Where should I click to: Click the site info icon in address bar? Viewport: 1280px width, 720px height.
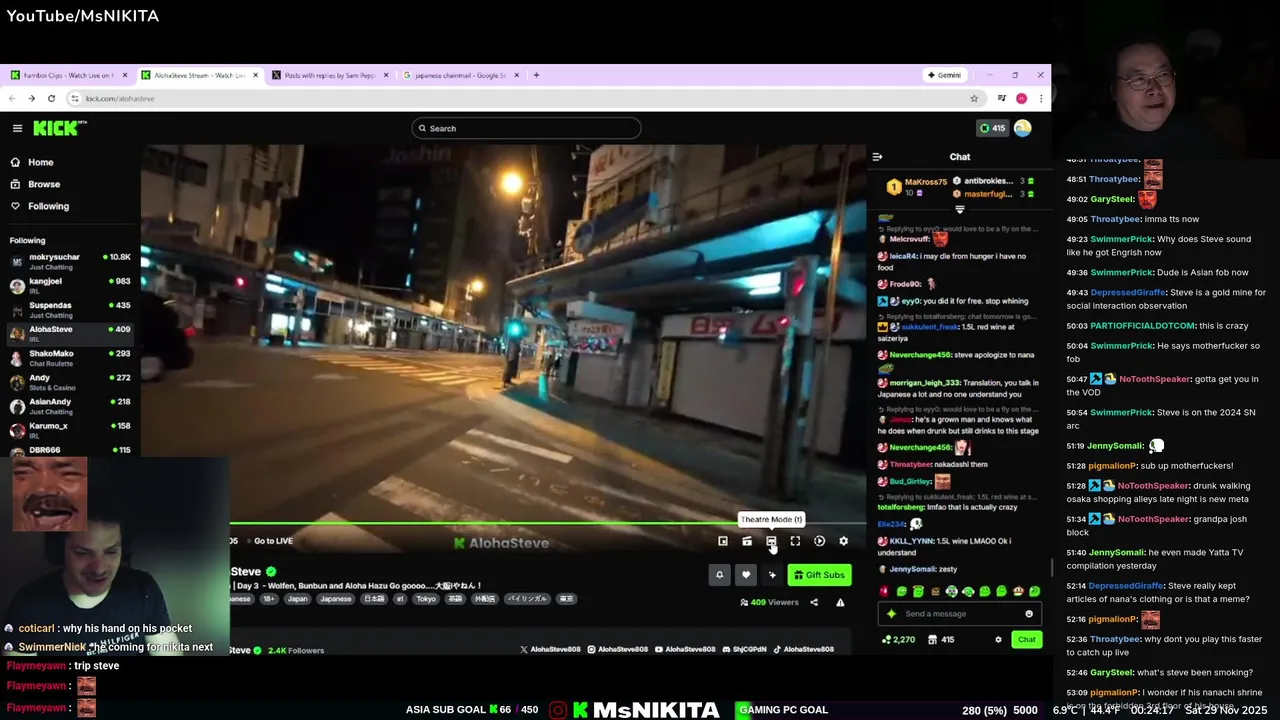74,98
